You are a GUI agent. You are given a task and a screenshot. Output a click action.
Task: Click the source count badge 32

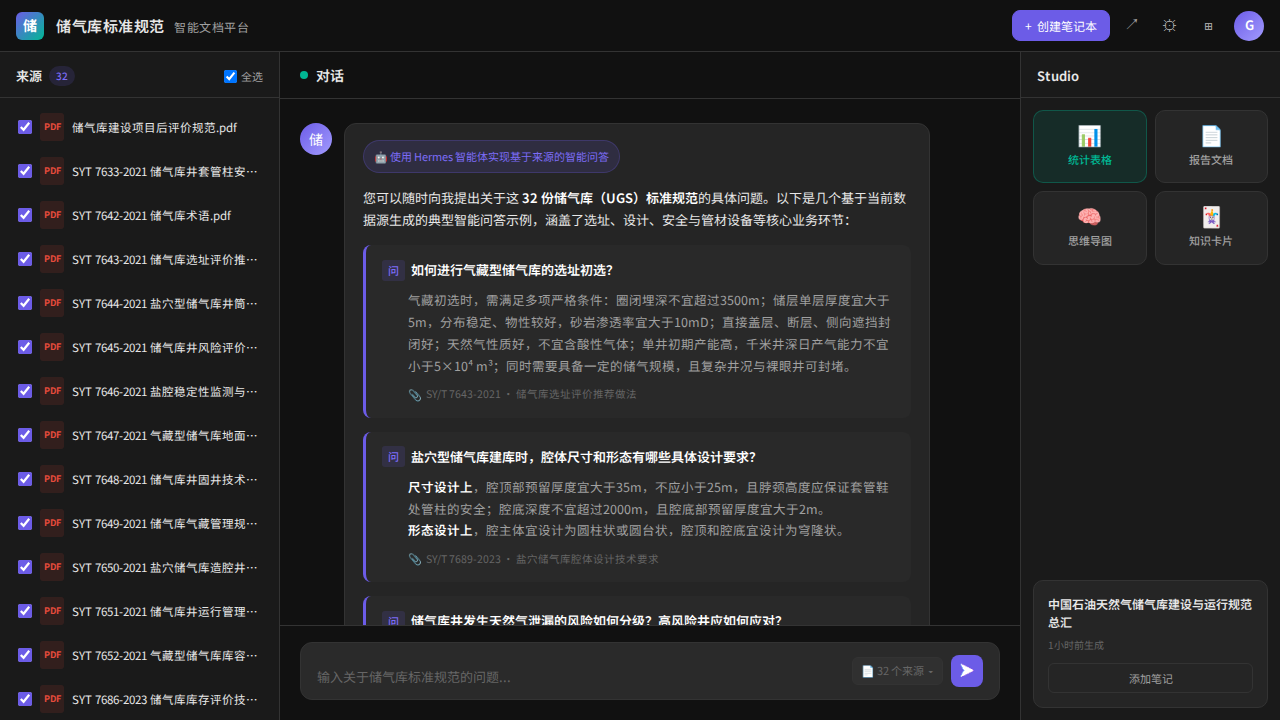[62, 76]
